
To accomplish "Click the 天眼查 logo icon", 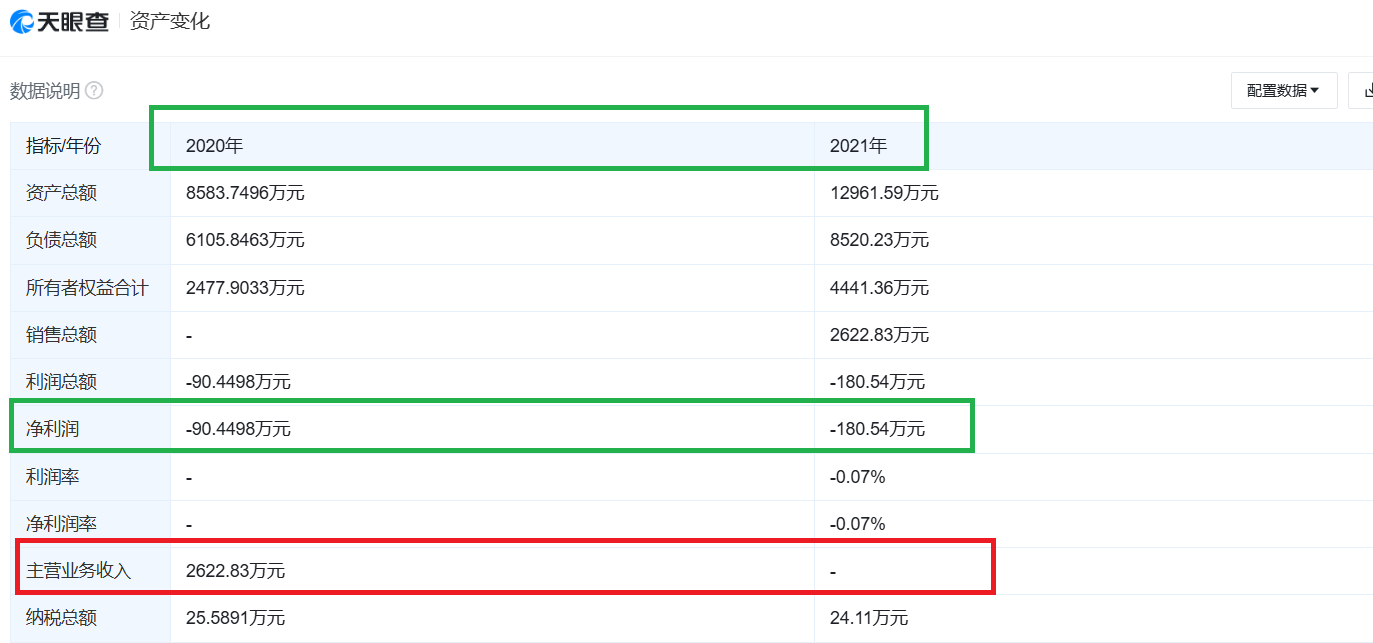I will pos(22,22).
